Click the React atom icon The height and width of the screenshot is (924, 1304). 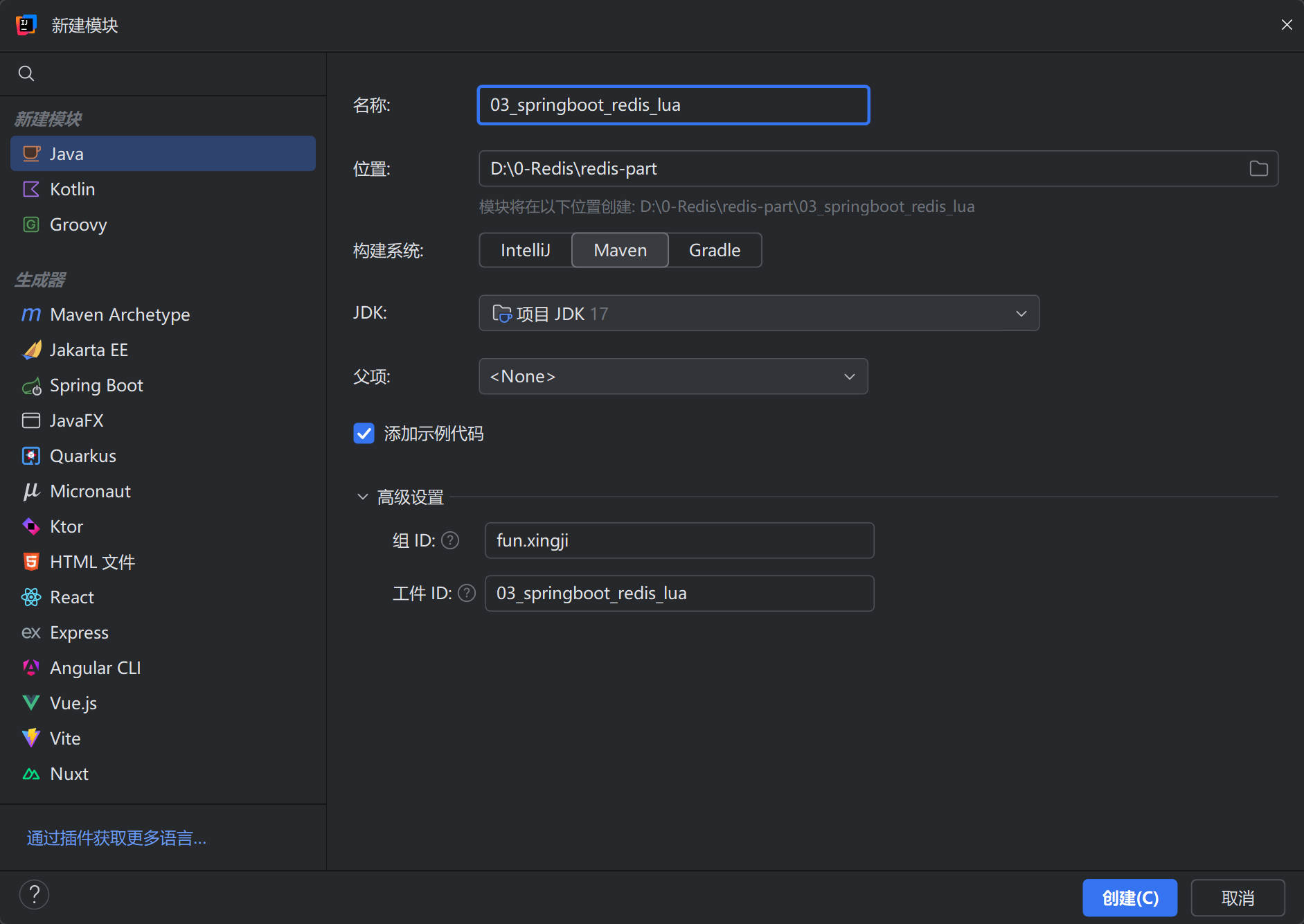(31, 597)
